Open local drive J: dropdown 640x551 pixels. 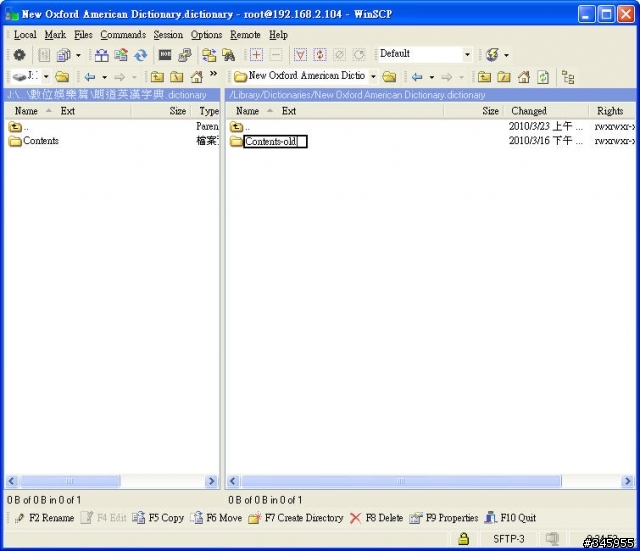(46, 77)
